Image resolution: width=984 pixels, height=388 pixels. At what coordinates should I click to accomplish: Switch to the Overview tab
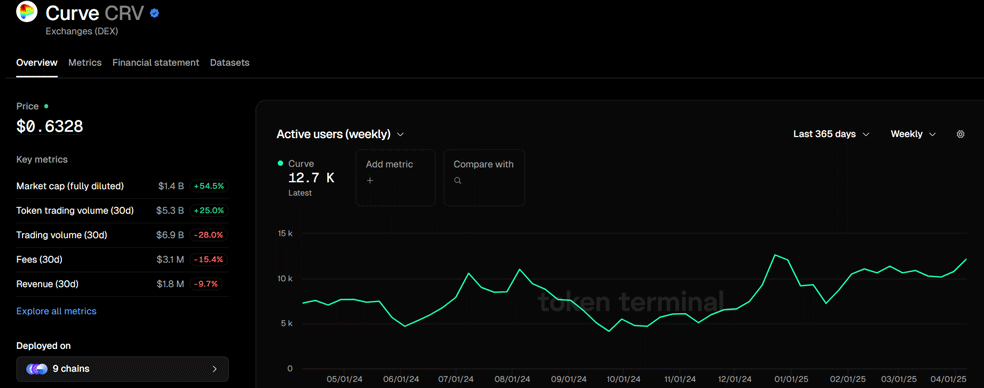click(36, 63)
